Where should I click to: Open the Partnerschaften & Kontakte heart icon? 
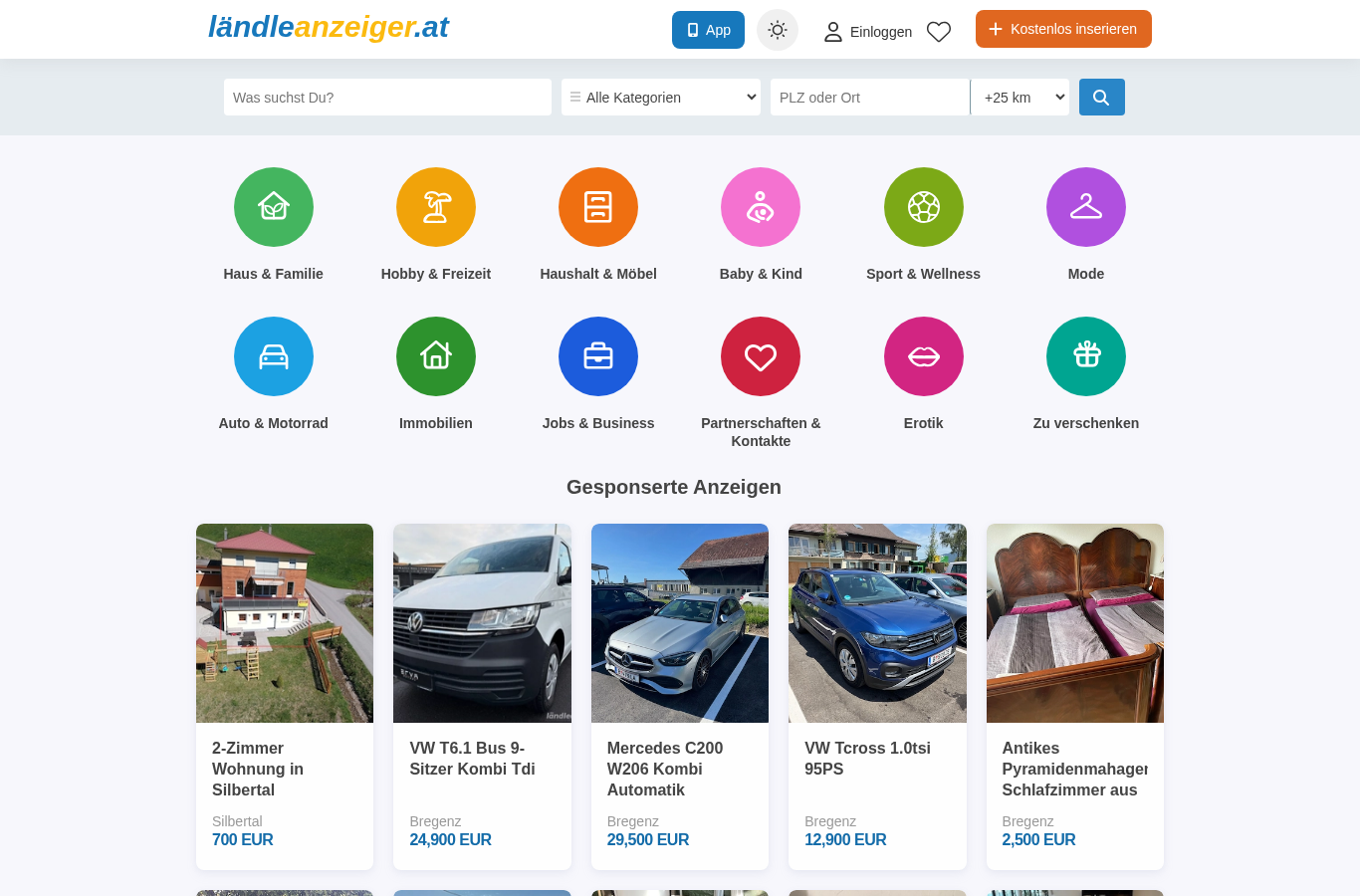click(761, 356)
